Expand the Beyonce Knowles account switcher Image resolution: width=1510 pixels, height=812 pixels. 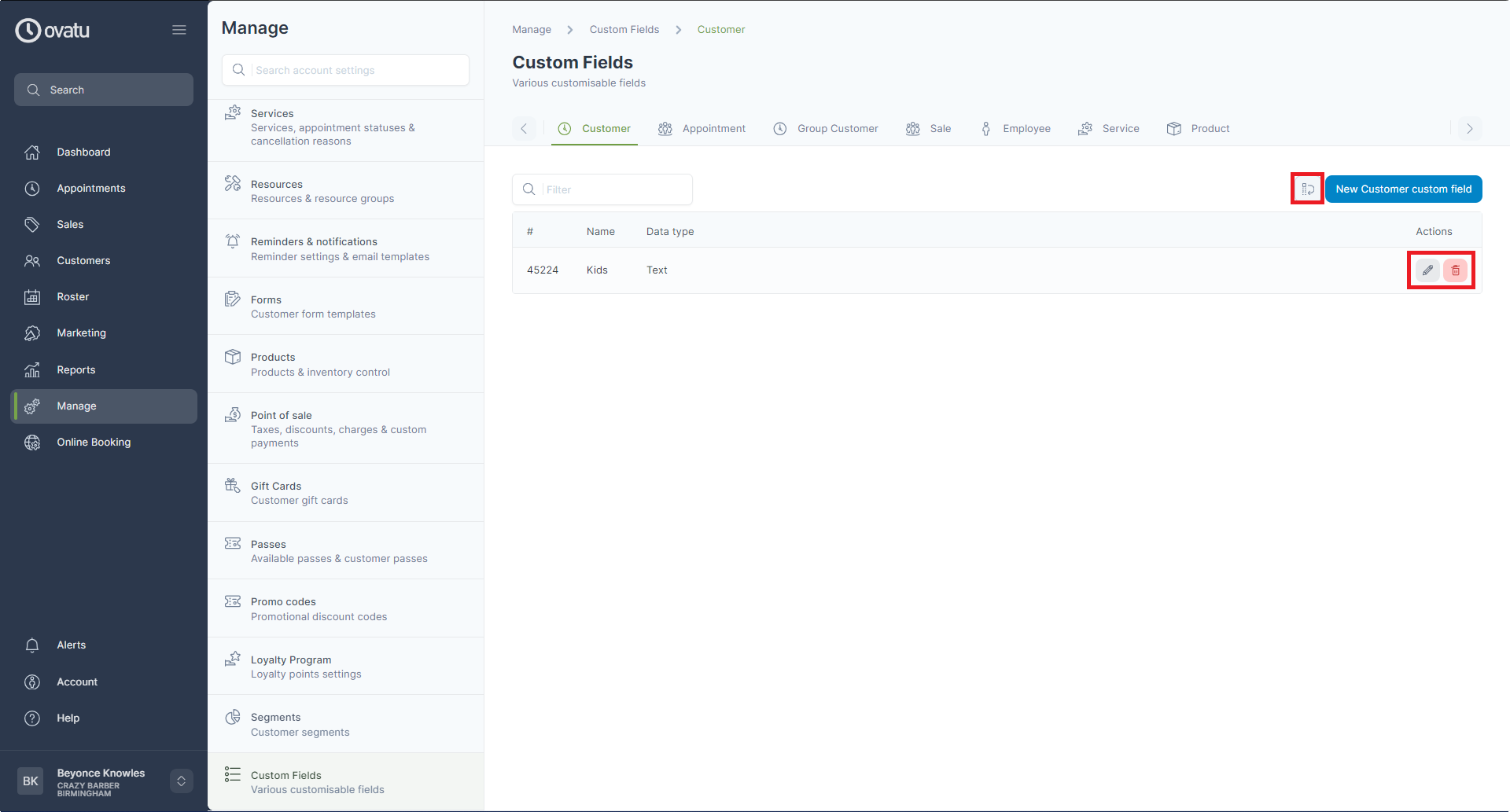181,781
